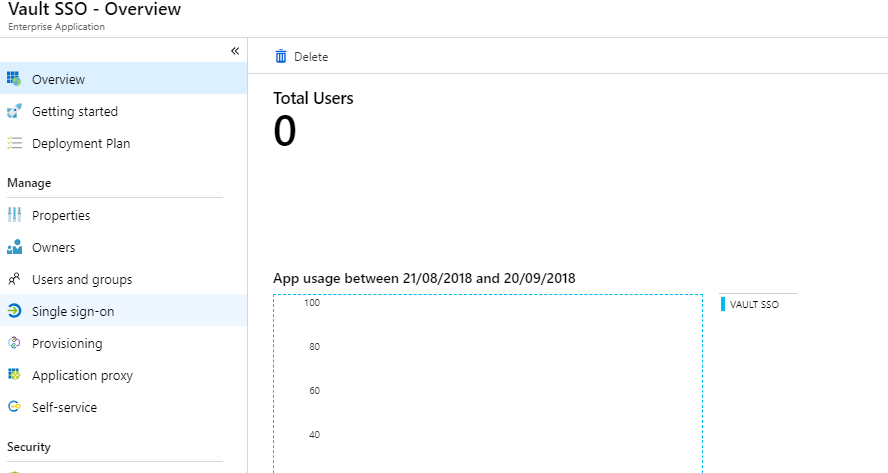Image resolution: width=888 pixels, height=473 pixels.
Task: Open Single sign-on settings
Action: coord(123,311)
